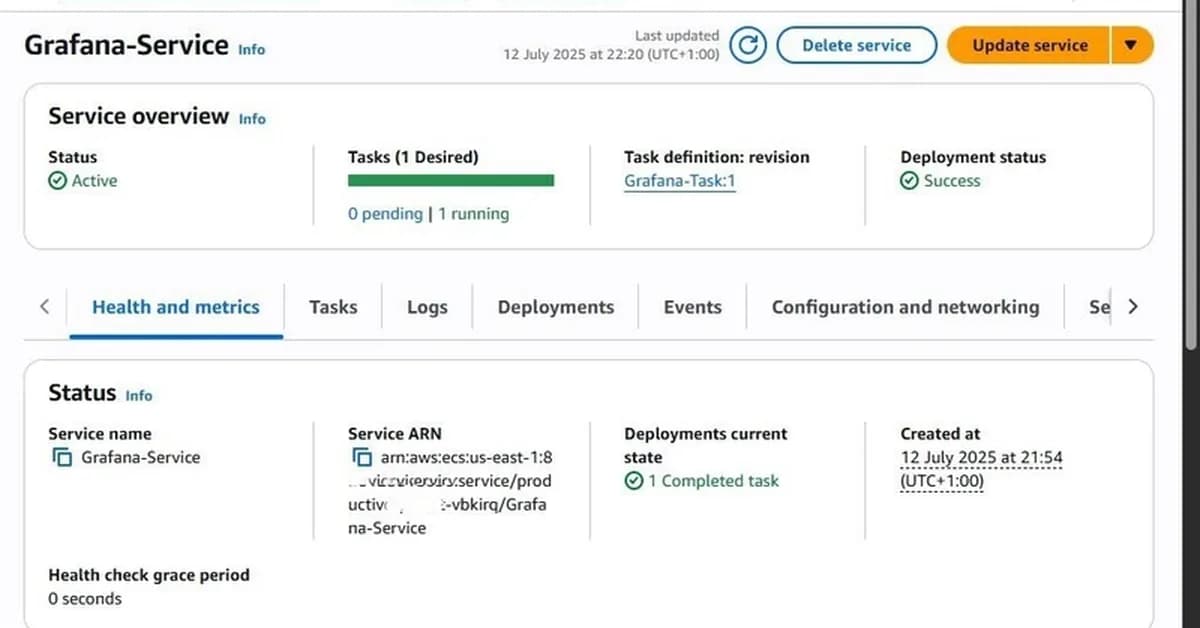Switch to the Tasks tab
The height and width of the screenshot is (628, 1200).
pos(333,307)
